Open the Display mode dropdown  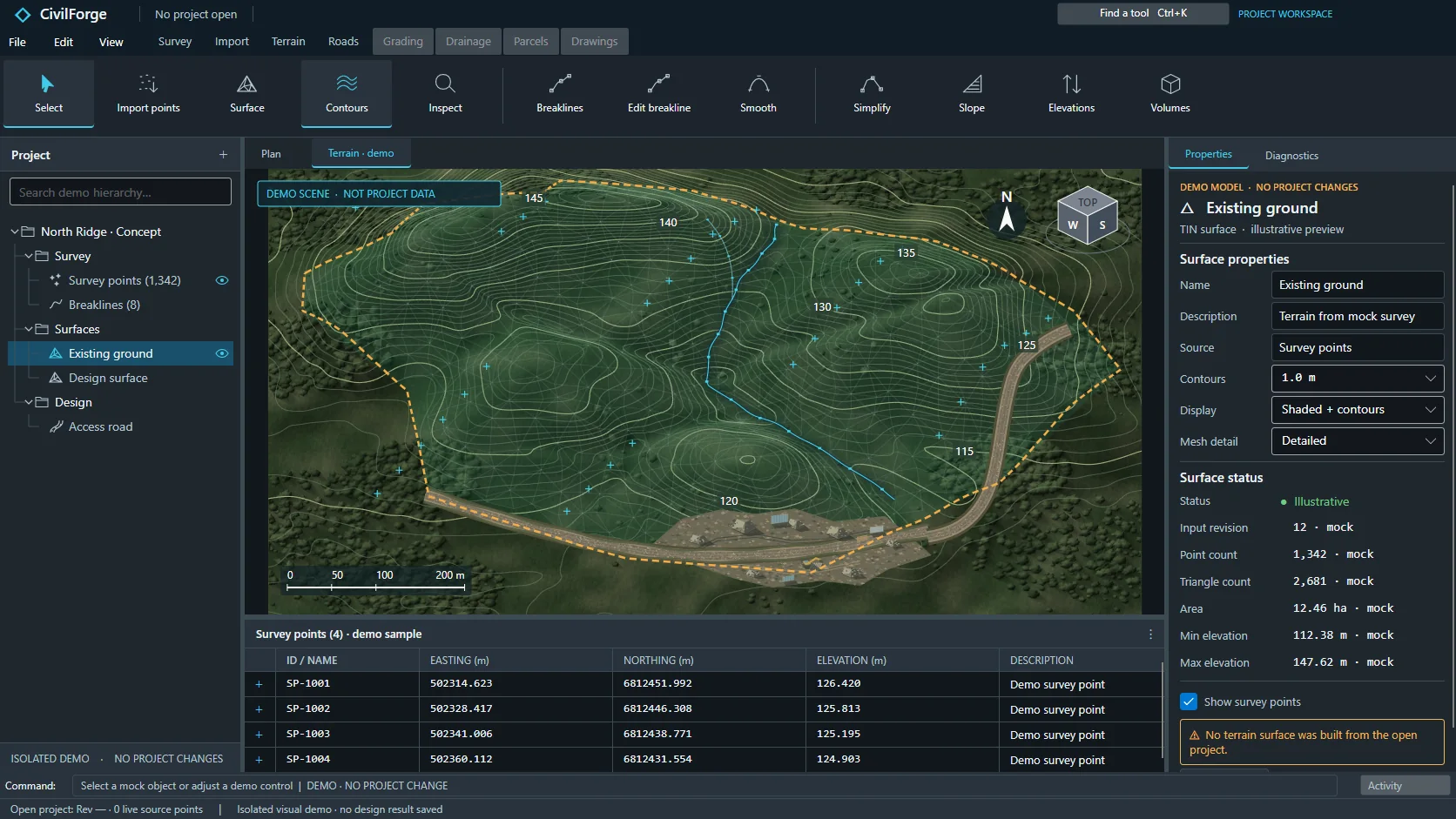coord(1358,410)
